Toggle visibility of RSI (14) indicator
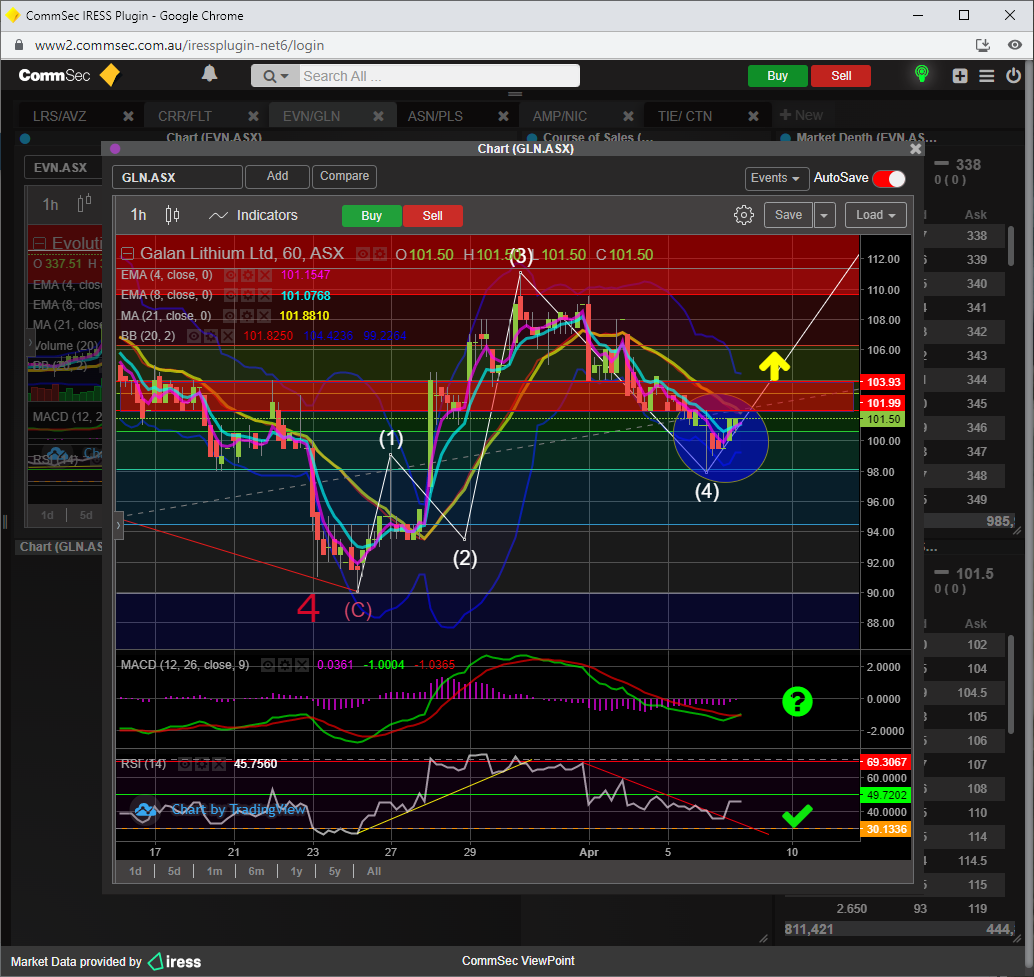The image size is (1034, 977). [185, 764]
